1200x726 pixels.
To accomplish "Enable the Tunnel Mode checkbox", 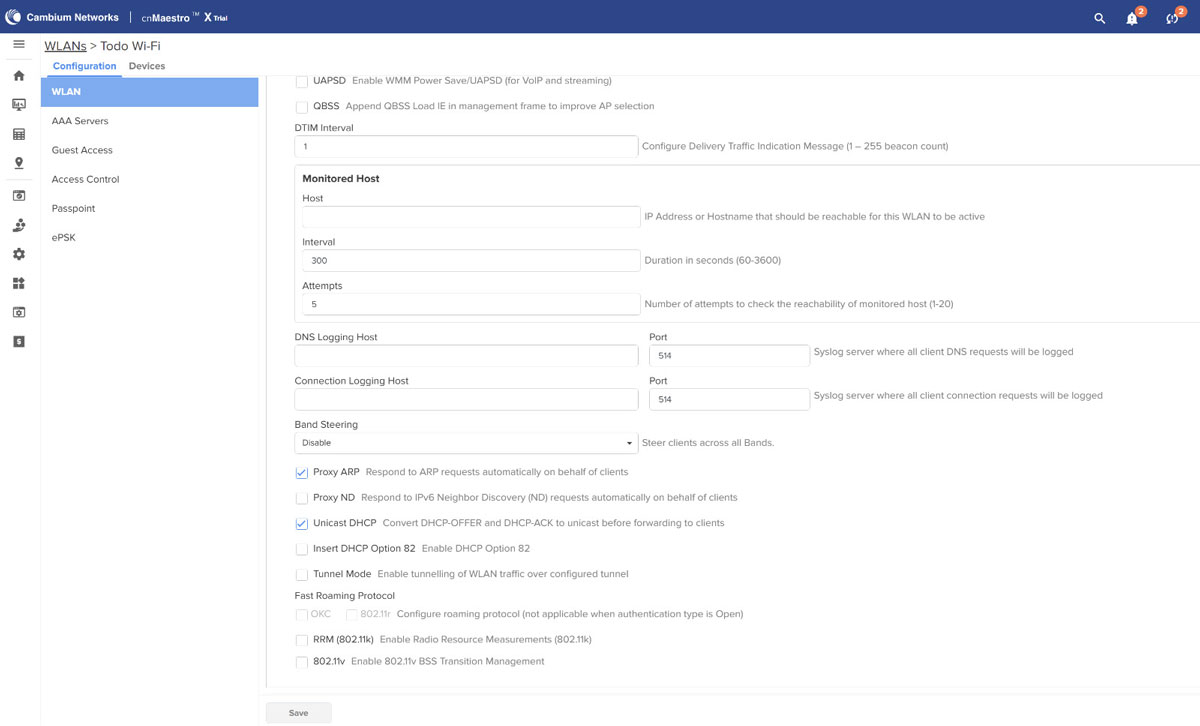I will tap(302, 575).
